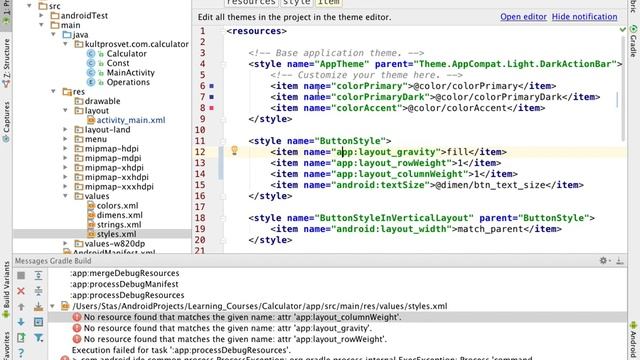640x360 pixels.
Task: Click the editor vertical scrollbar
Action: point(623,88)
